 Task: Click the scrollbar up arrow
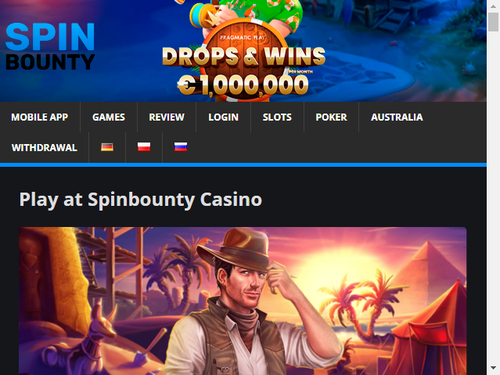(x=493, y=6)
